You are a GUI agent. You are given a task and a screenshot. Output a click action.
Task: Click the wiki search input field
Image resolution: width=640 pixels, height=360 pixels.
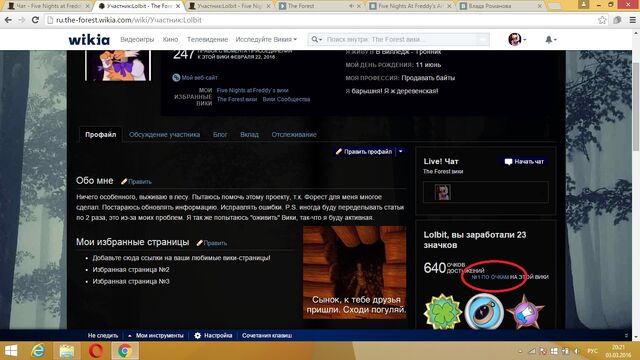point(400,40)
